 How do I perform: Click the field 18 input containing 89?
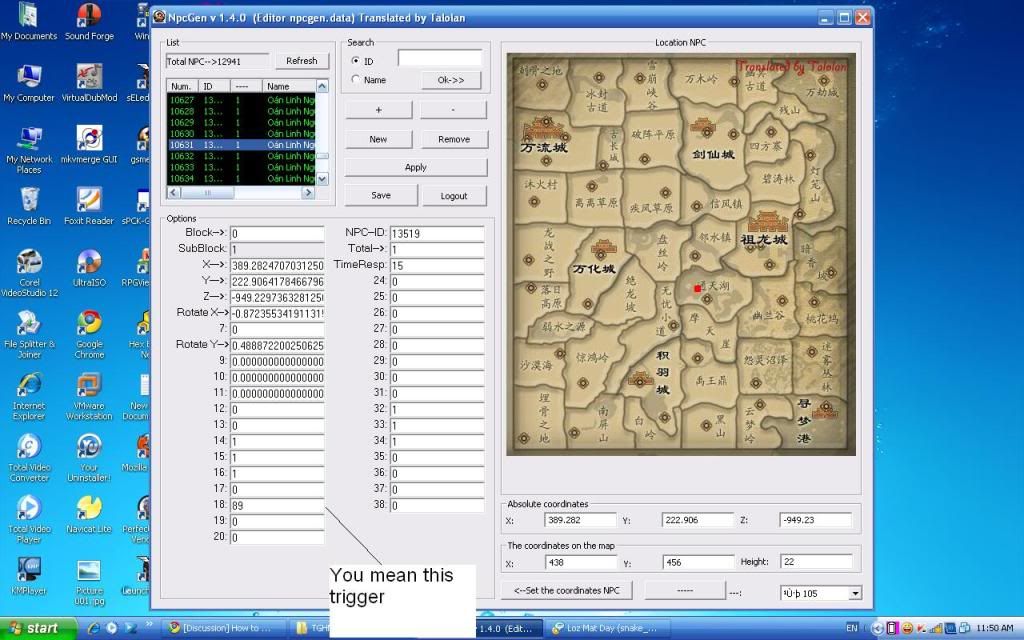(x=276, y=505)
